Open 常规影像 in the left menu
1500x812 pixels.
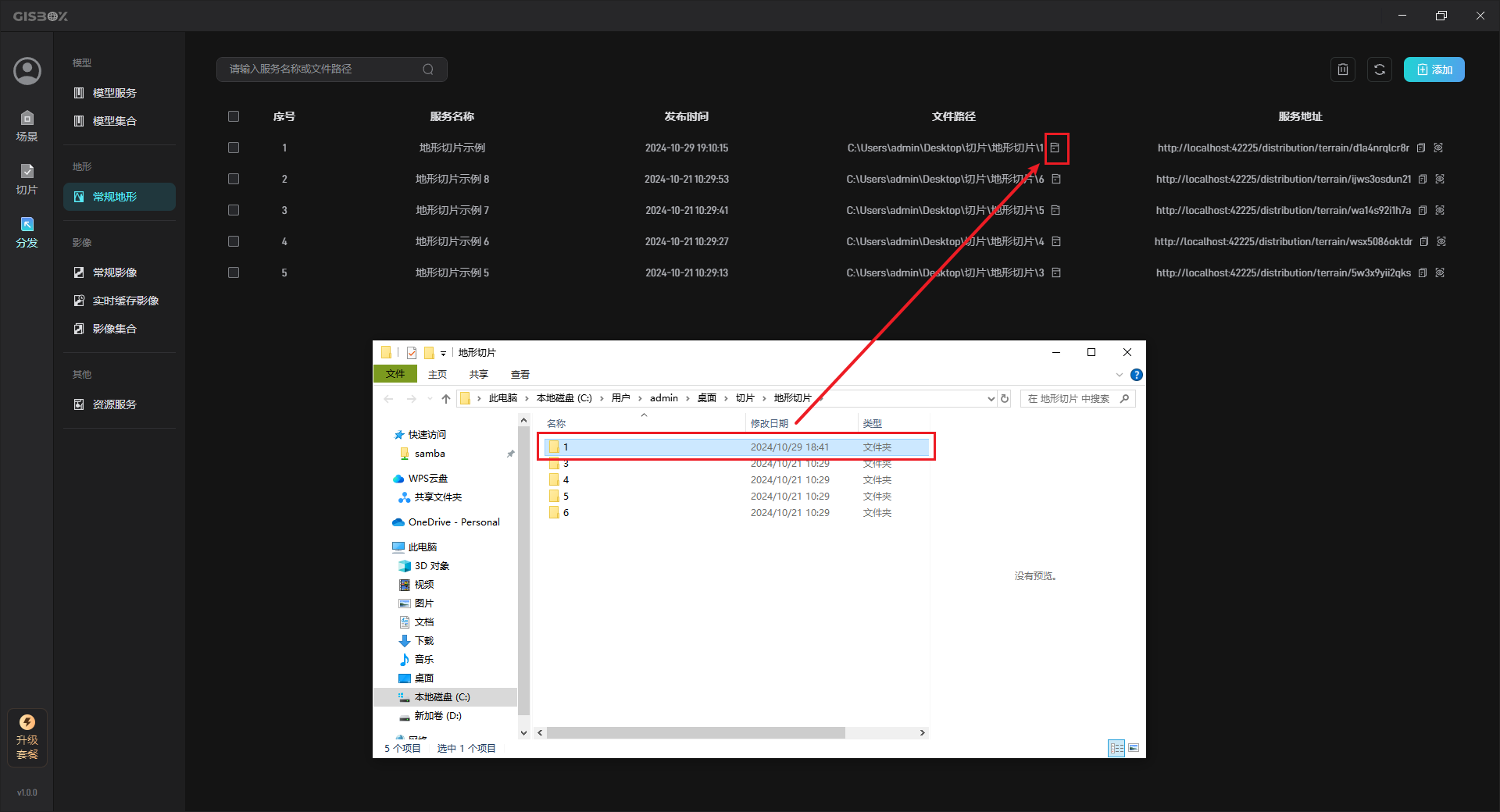pos(120,272)
